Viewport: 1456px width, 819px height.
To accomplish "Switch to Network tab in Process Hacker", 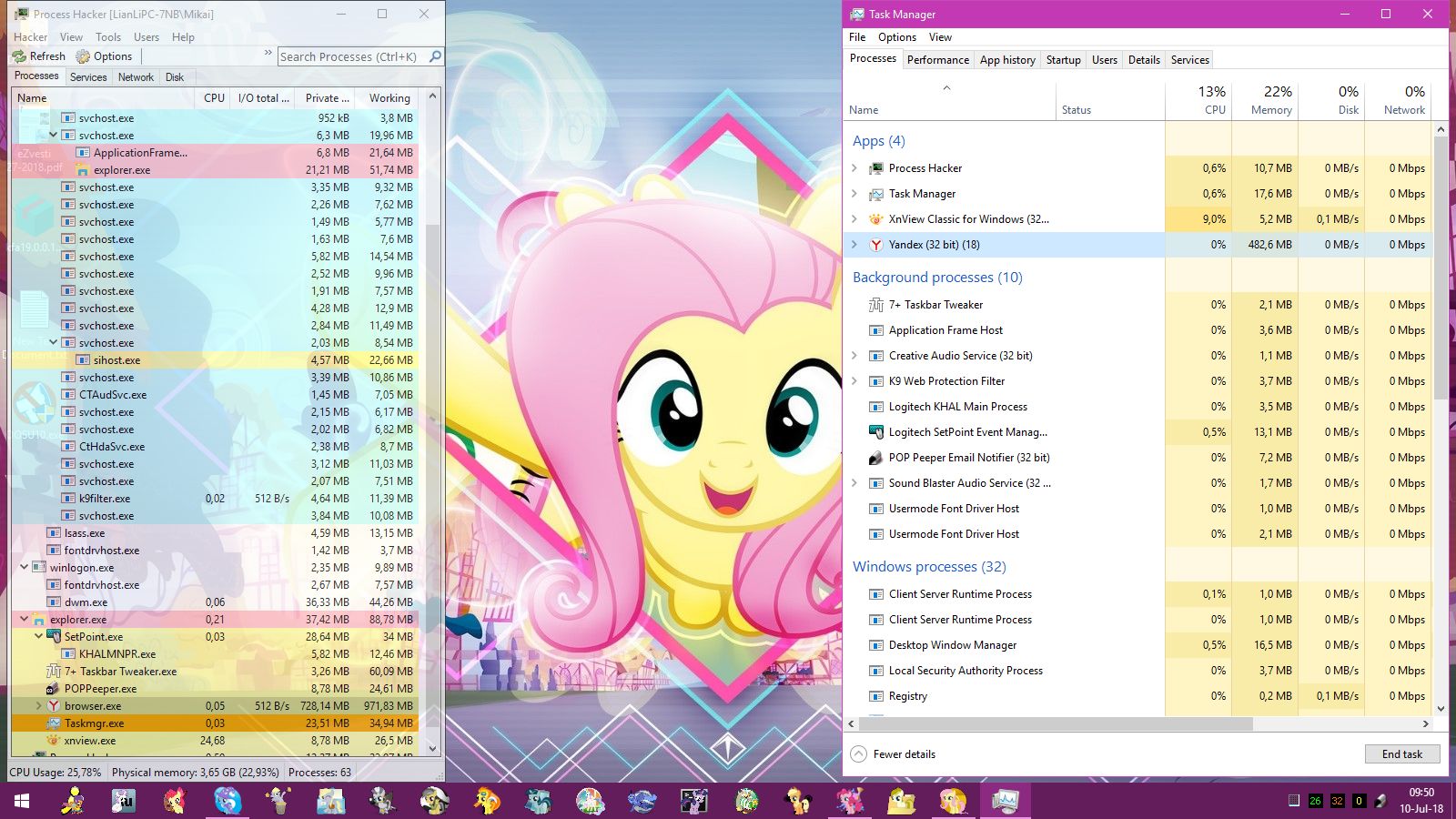I will click(x=136, y=77).
